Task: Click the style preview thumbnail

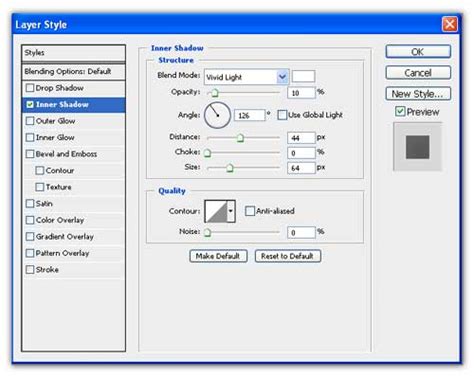Action: pos(418,147)
